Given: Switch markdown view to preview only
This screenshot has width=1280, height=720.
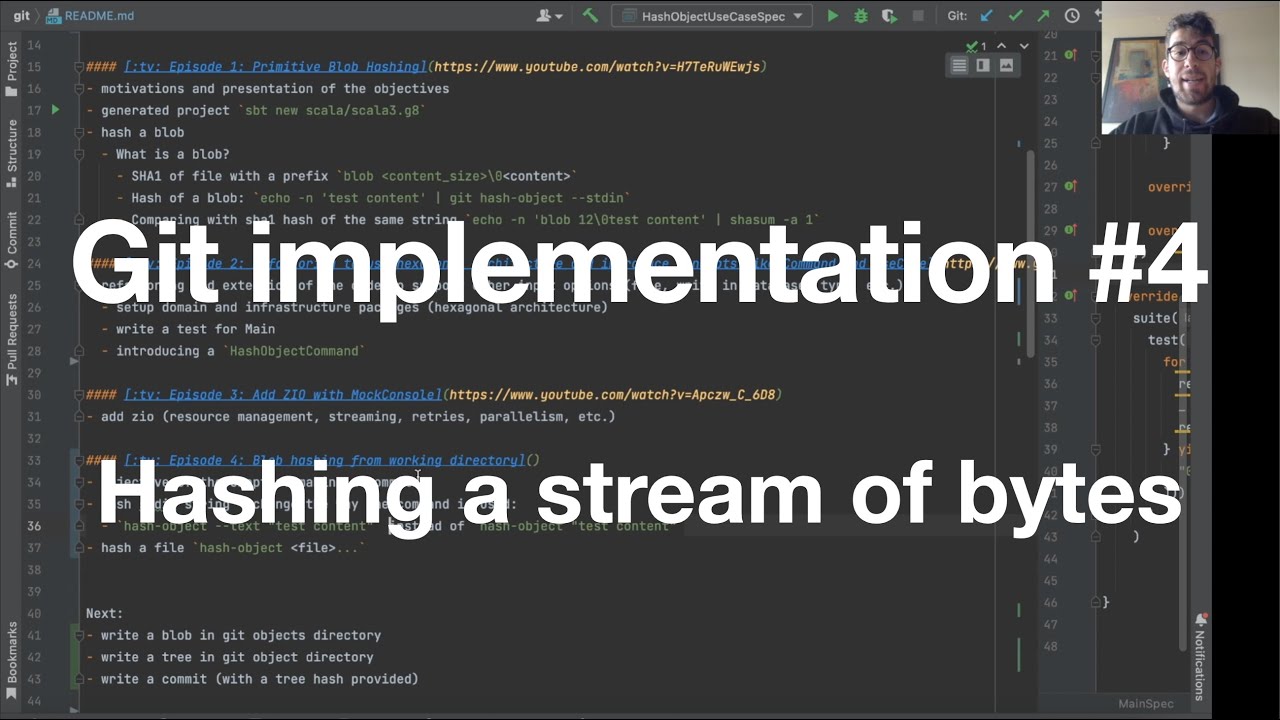Looking at the screenshot, I should tap(1006, 65).
